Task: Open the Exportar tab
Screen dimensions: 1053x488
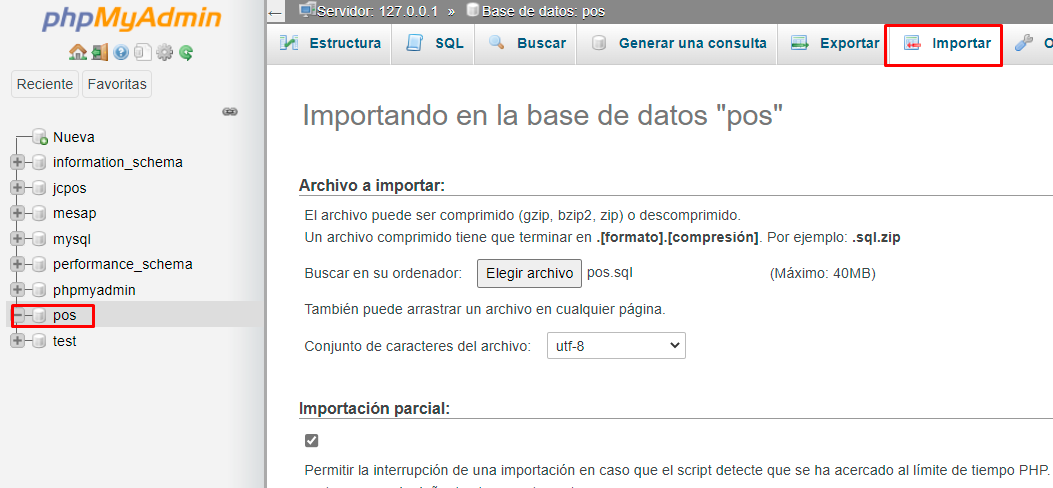Action: pyautogui.click(x=836, y=43)
